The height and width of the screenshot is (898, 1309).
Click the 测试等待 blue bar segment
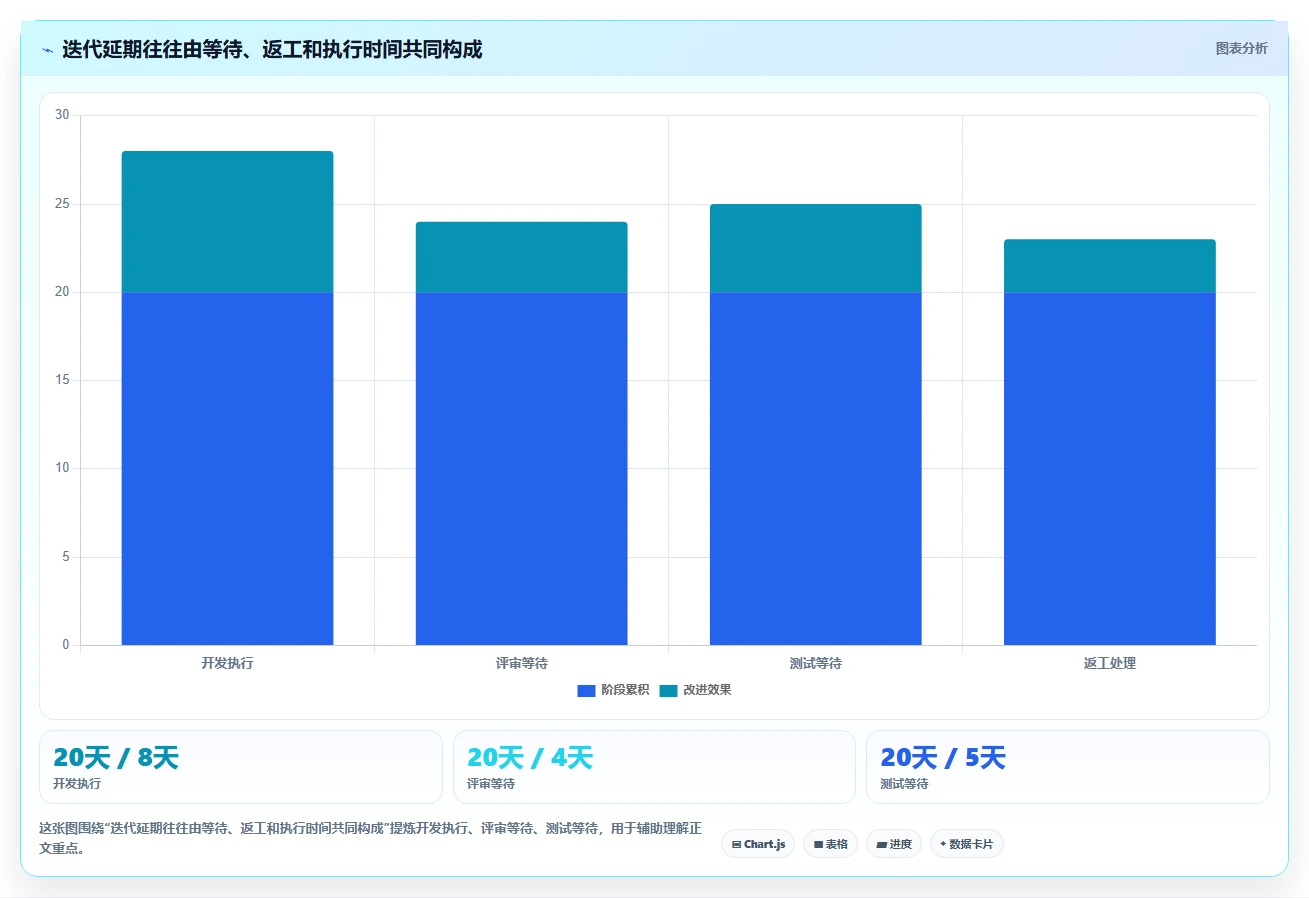[x=815, y=469]
